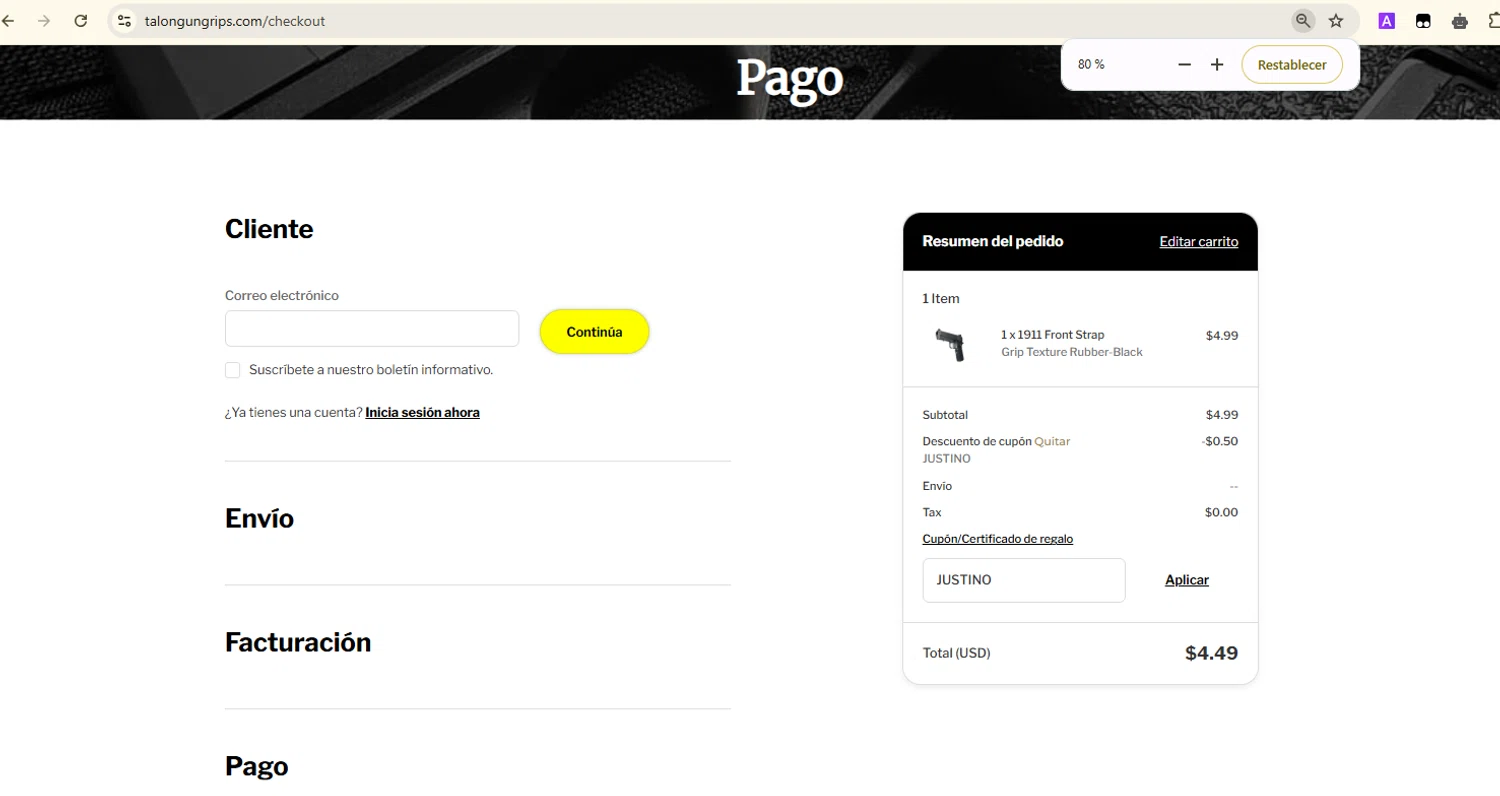Click the Inicia sesión ahora link
Screen dimensions: 1500x796
coord(422,412)
